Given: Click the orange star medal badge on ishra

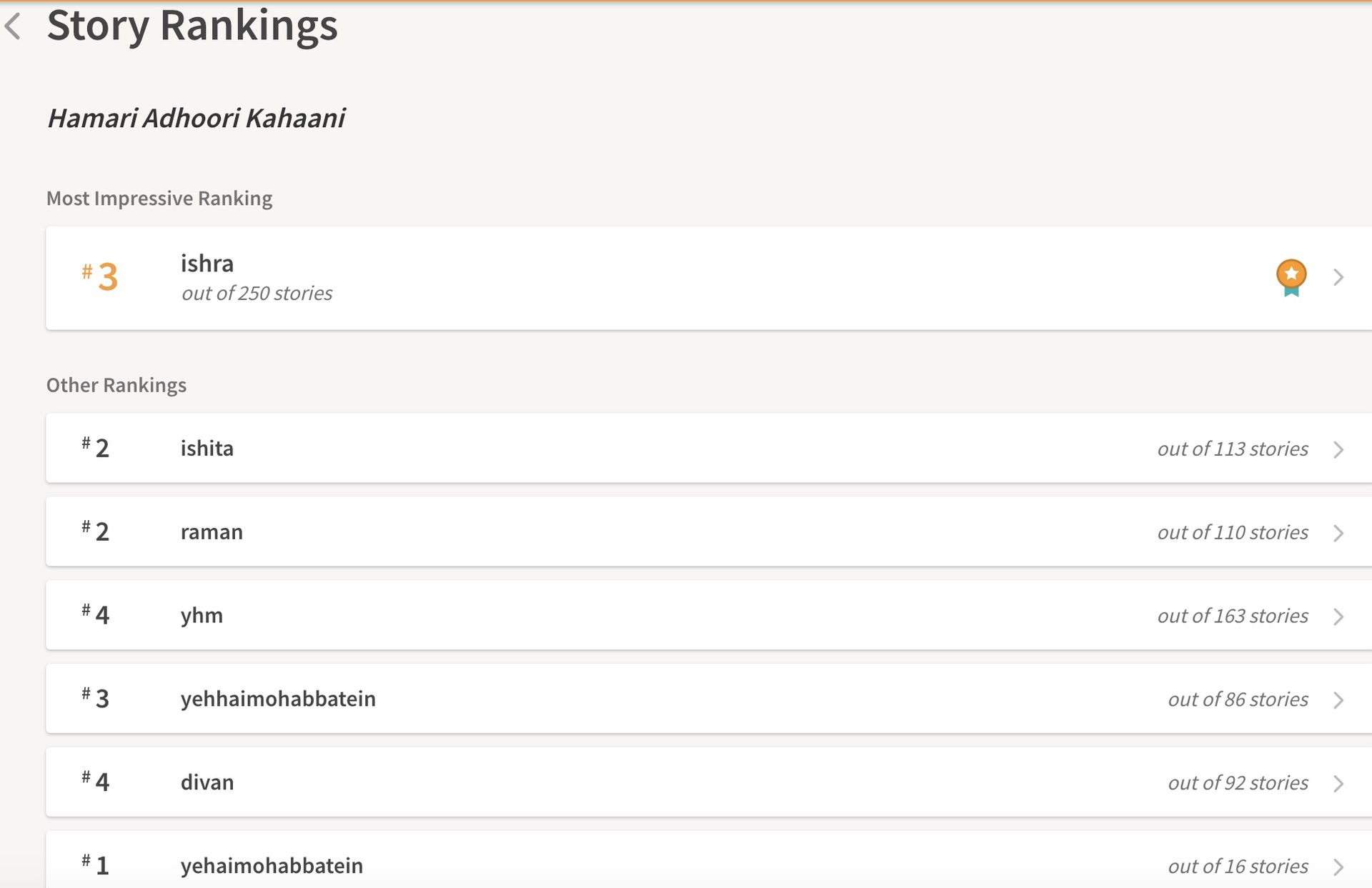Looking at the screenshot, I should click(x=1291, y=277).
